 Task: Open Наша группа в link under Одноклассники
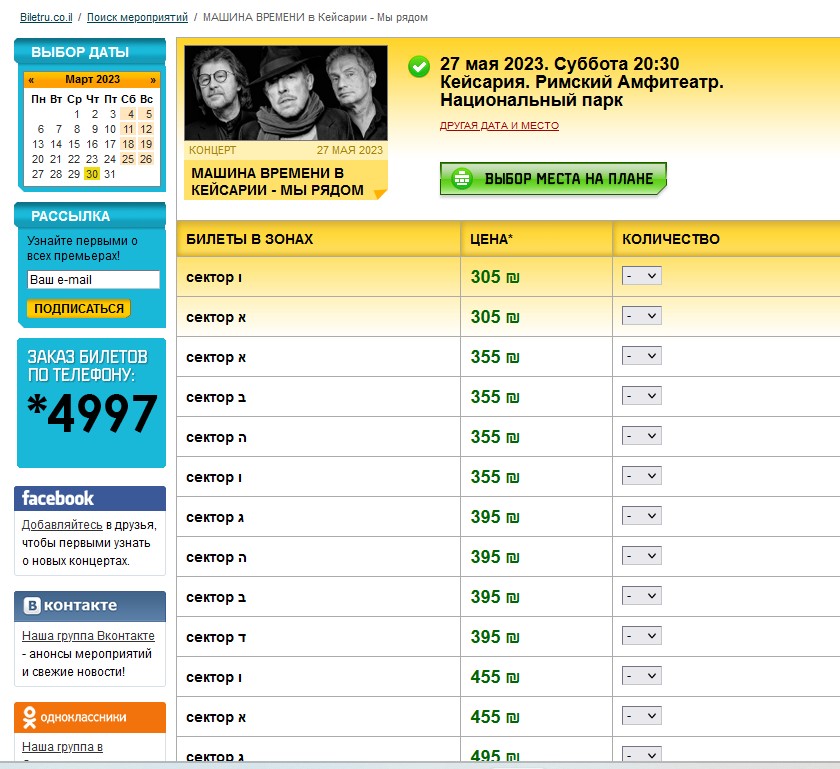(x=62, y=747)
